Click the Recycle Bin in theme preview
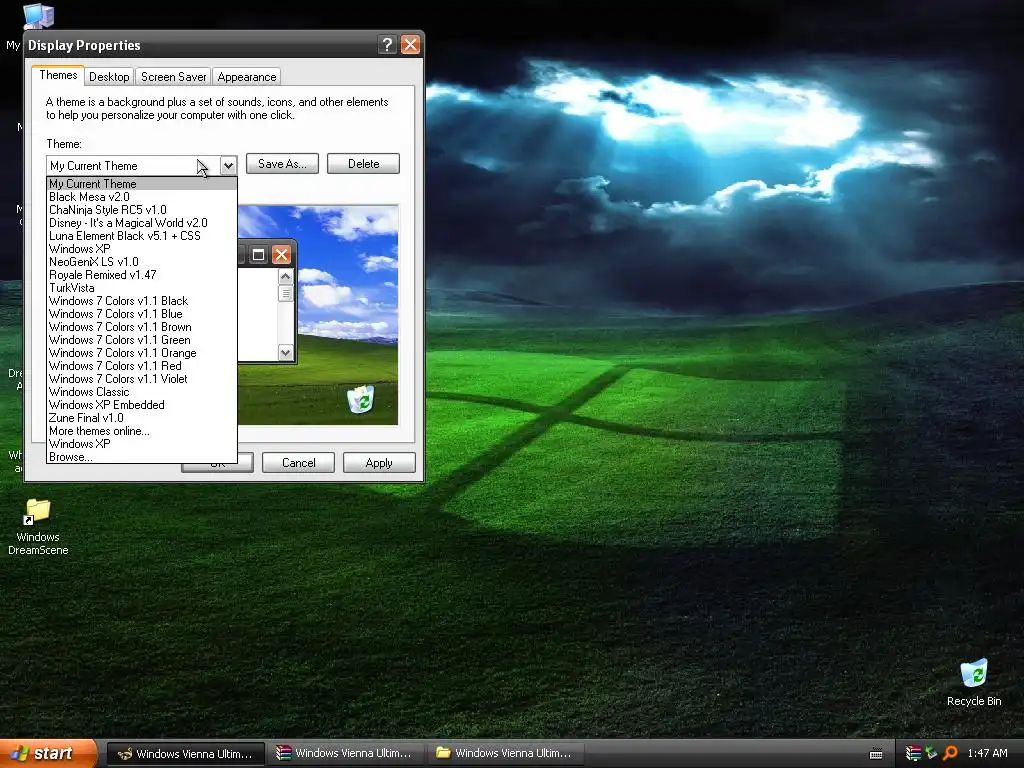The height and width of the screenshot is (768, 1024). pos(360,399)
